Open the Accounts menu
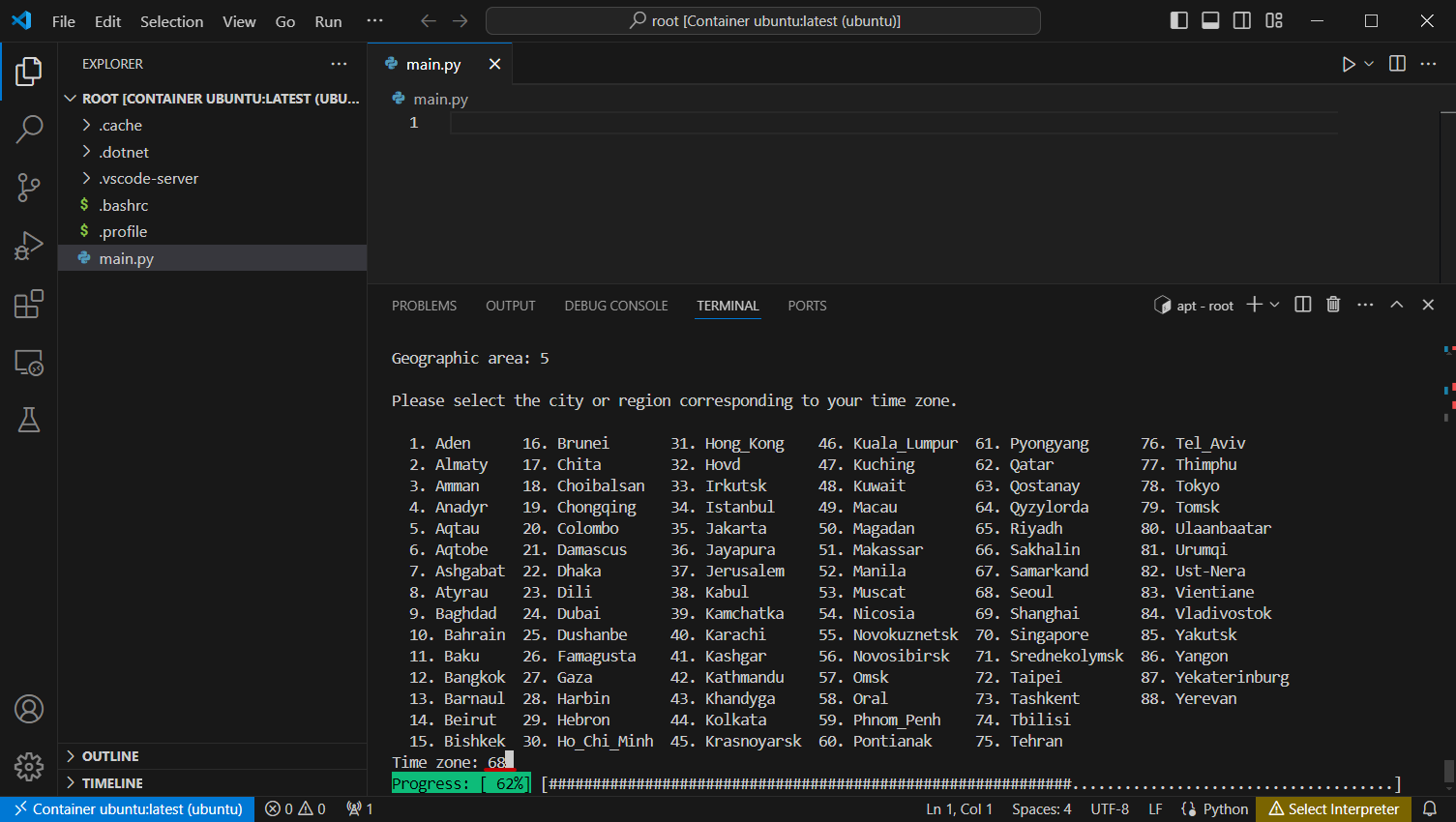 pos(29,709)
